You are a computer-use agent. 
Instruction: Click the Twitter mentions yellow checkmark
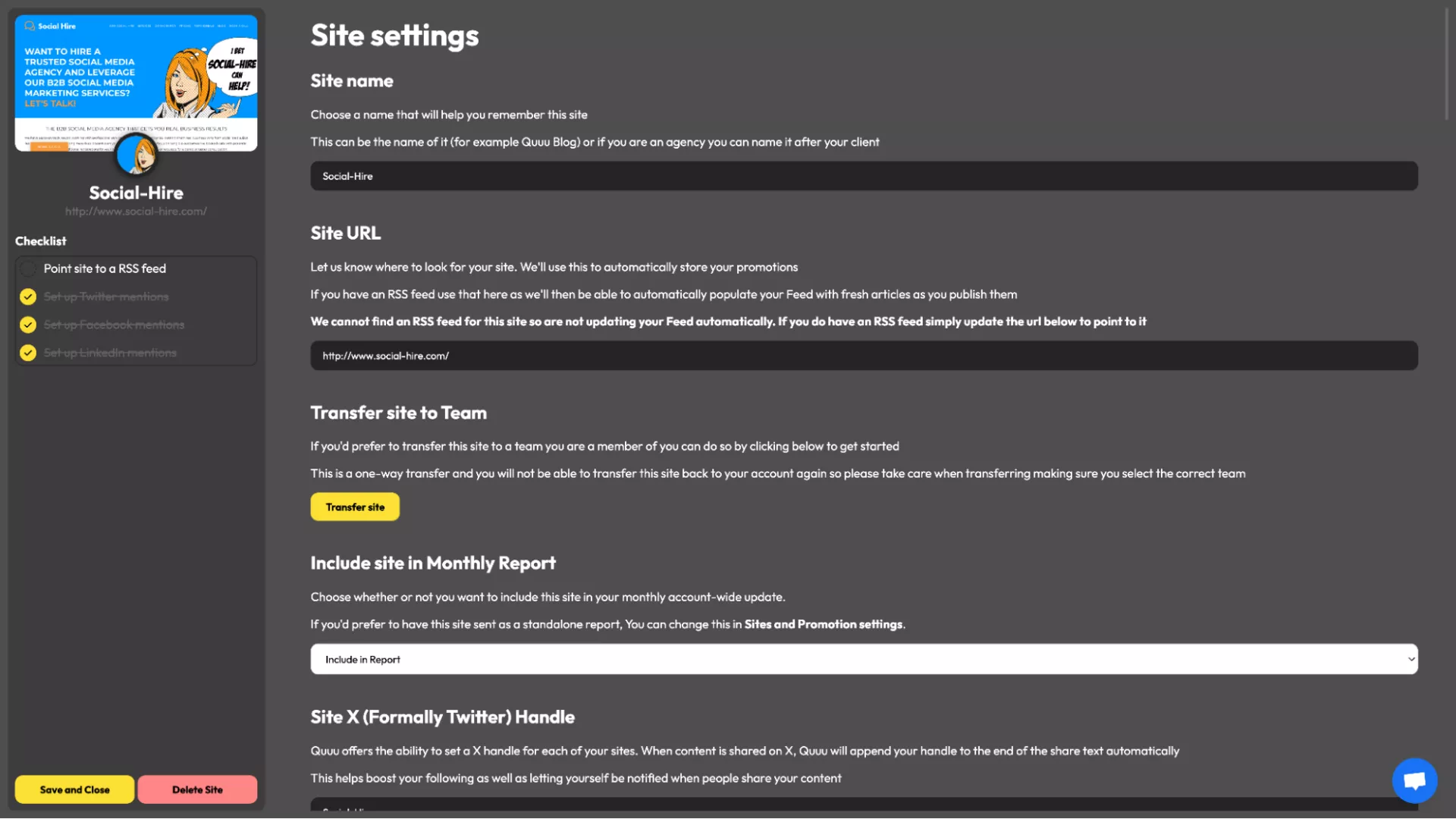[x=28, y=297]
